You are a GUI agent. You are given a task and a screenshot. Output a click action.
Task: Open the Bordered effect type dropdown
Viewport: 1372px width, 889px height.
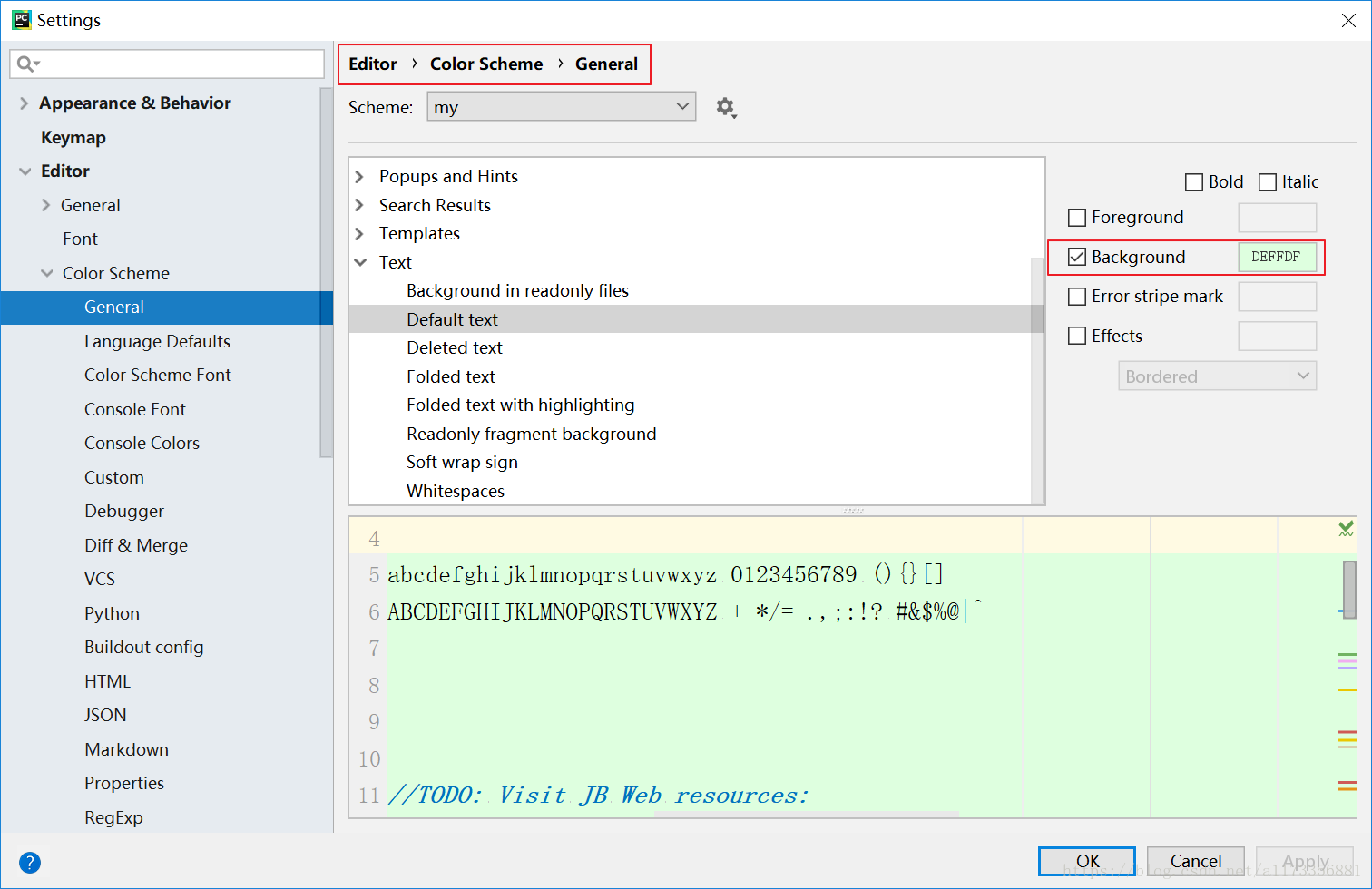pyautogui.click(x=1217, y=376)
